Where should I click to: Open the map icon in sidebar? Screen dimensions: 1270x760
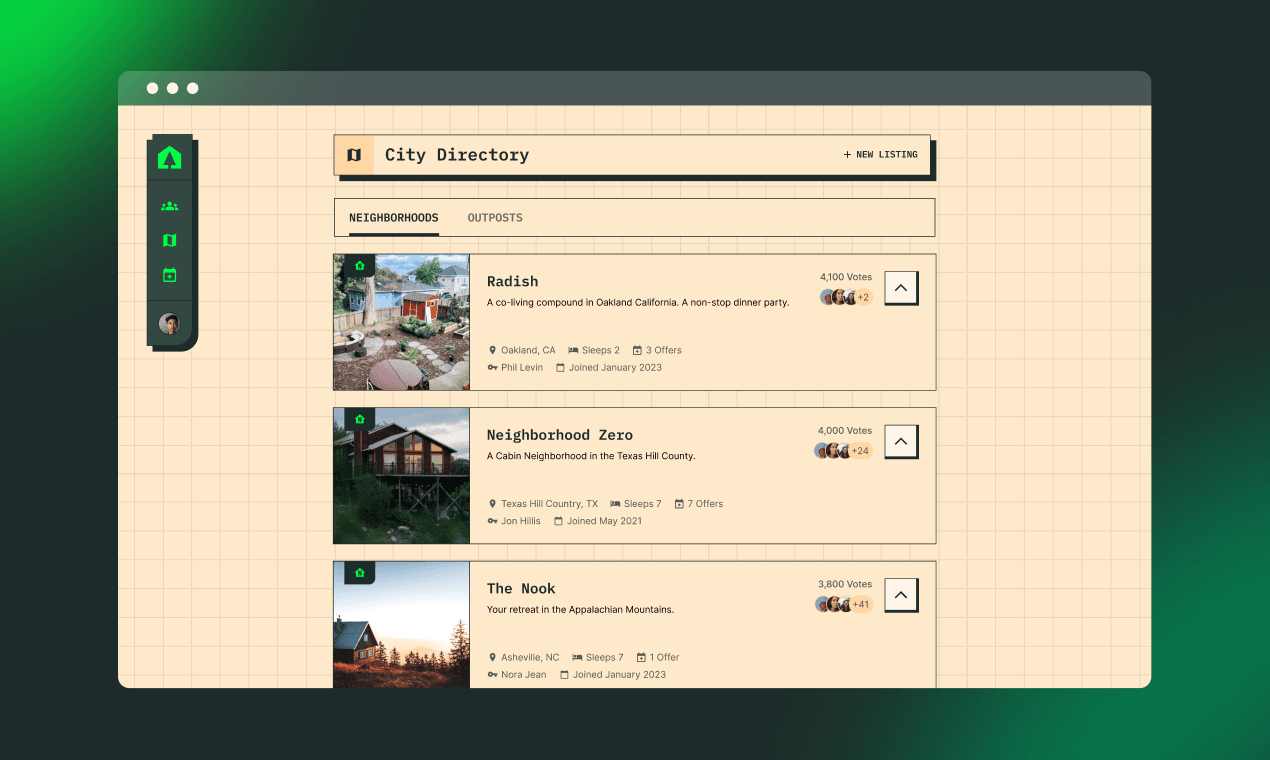click(x=169, y=241)
